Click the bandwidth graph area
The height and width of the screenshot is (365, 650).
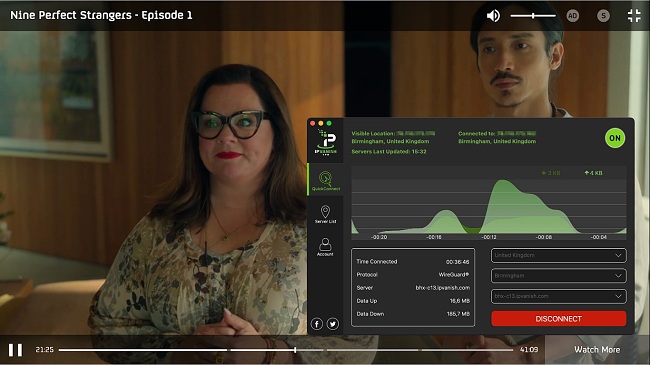click(x=489, y=202)
